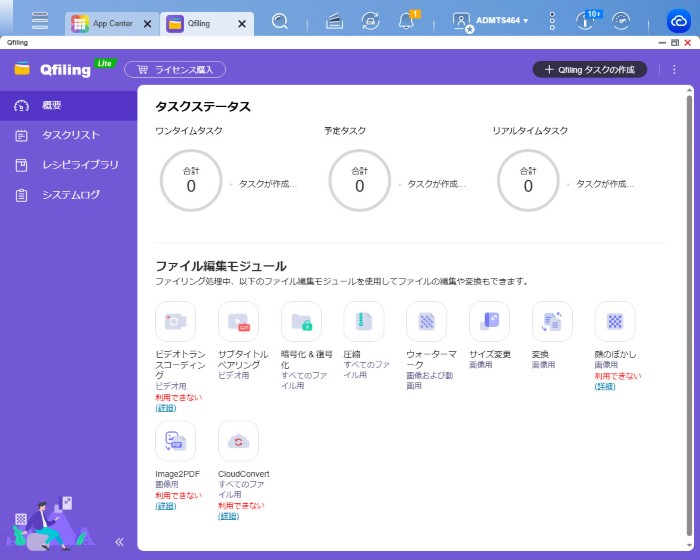Click the Convert (変換) module icon

(552, 322)
